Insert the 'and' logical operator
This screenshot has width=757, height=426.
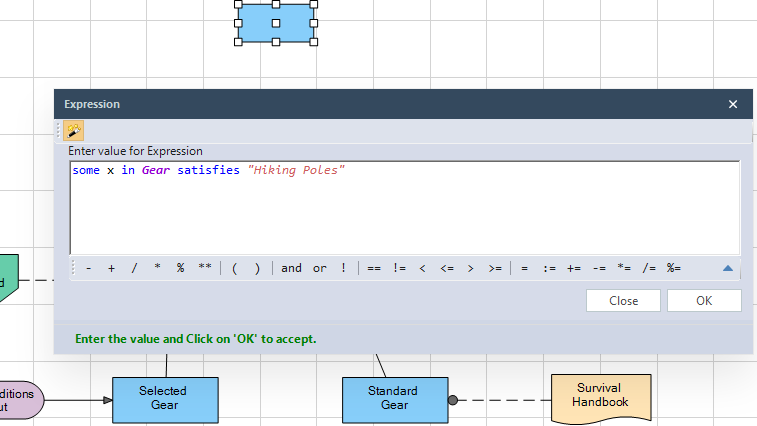291,268
